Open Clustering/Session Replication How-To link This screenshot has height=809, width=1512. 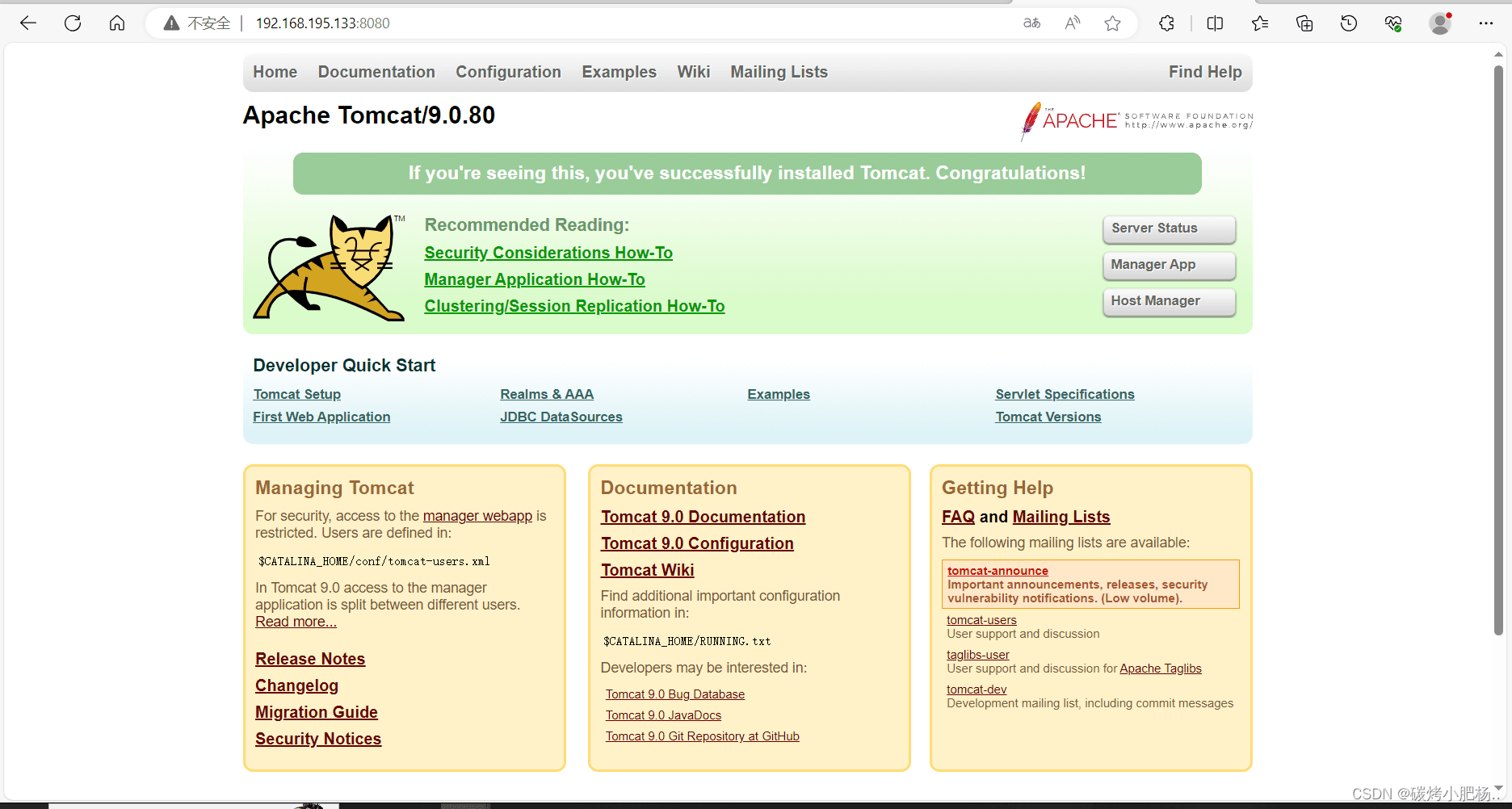point(574,306)
